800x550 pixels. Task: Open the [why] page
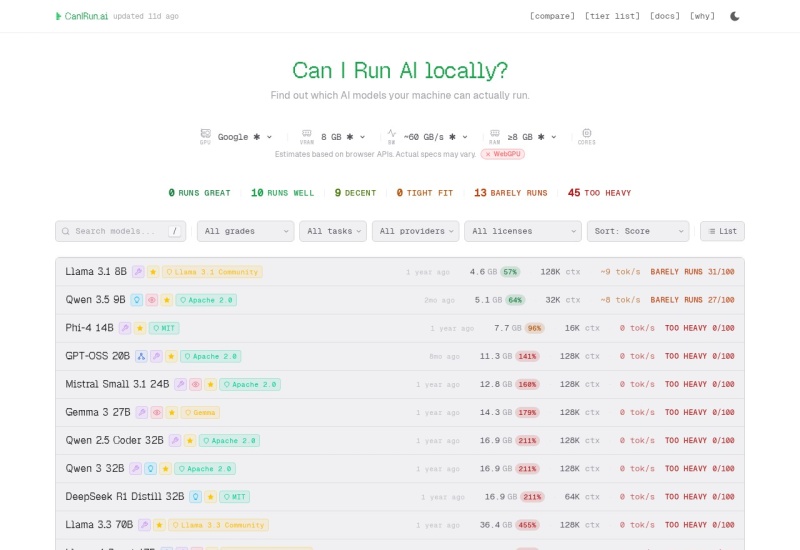pyautogui.click(x=702, y=16)
